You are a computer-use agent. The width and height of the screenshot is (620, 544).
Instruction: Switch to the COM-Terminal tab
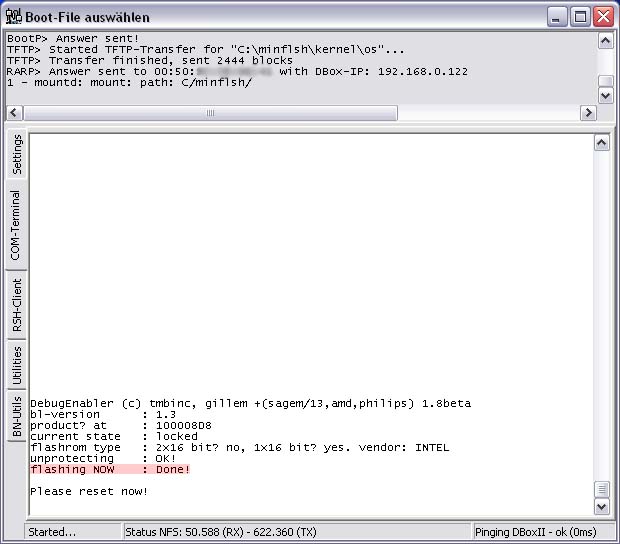point(17,225)
